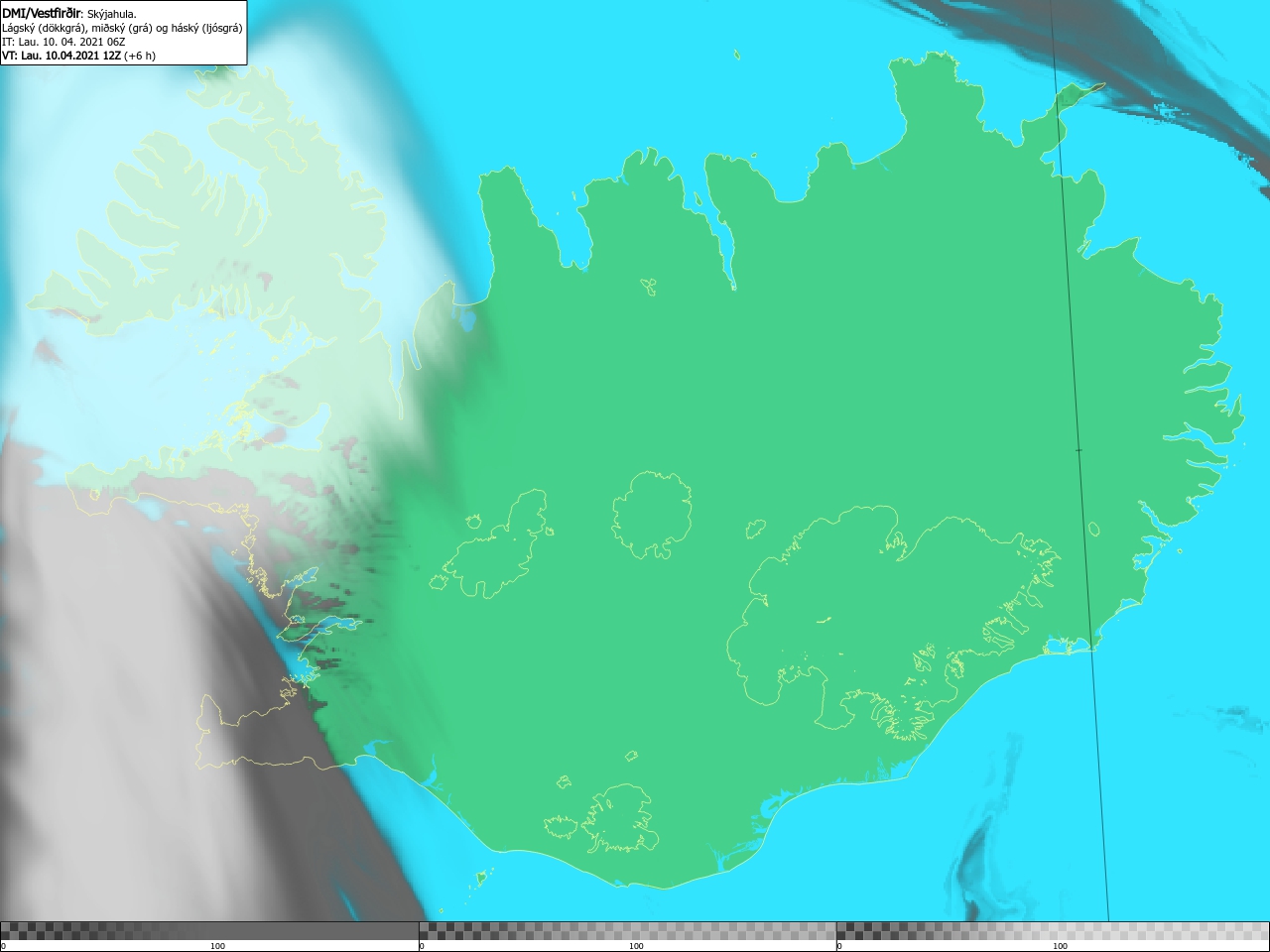Click the medium gray mid-cloud color scale bar
1270x952 pixels.
tap(627, 931)
